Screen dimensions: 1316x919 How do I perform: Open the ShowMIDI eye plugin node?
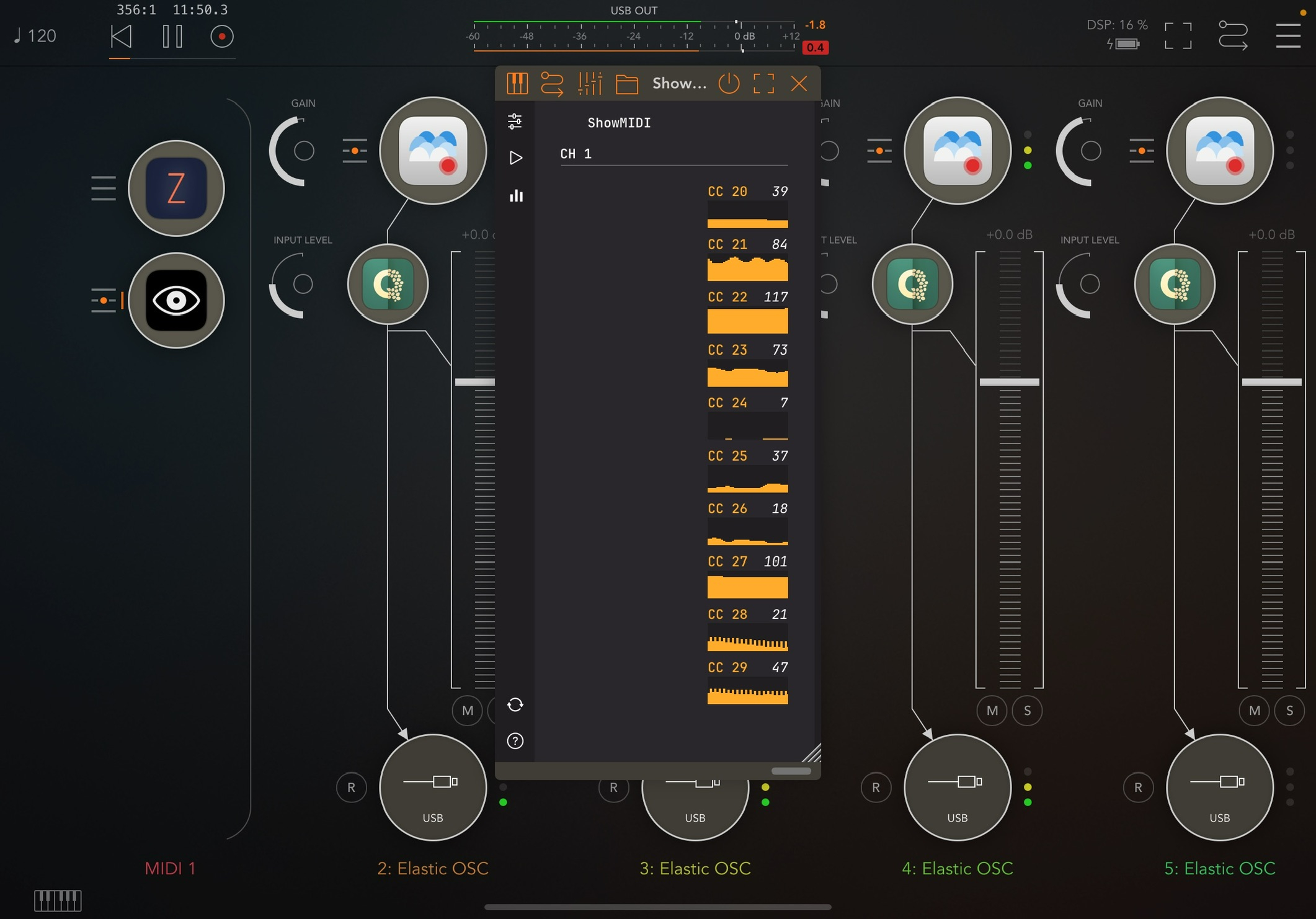pos(176,301)
